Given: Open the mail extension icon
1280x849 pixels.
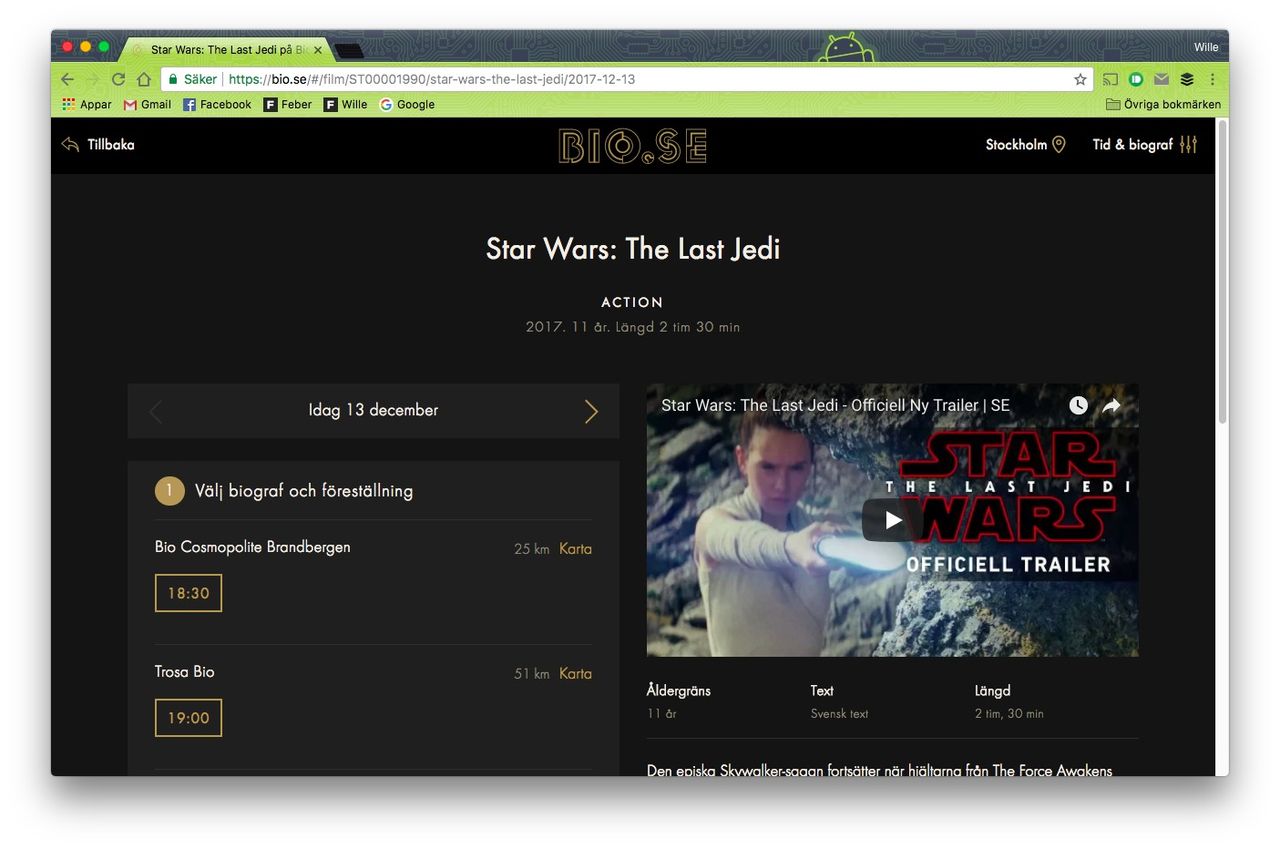Looking at the screenshot, I should coord(1161,79).
